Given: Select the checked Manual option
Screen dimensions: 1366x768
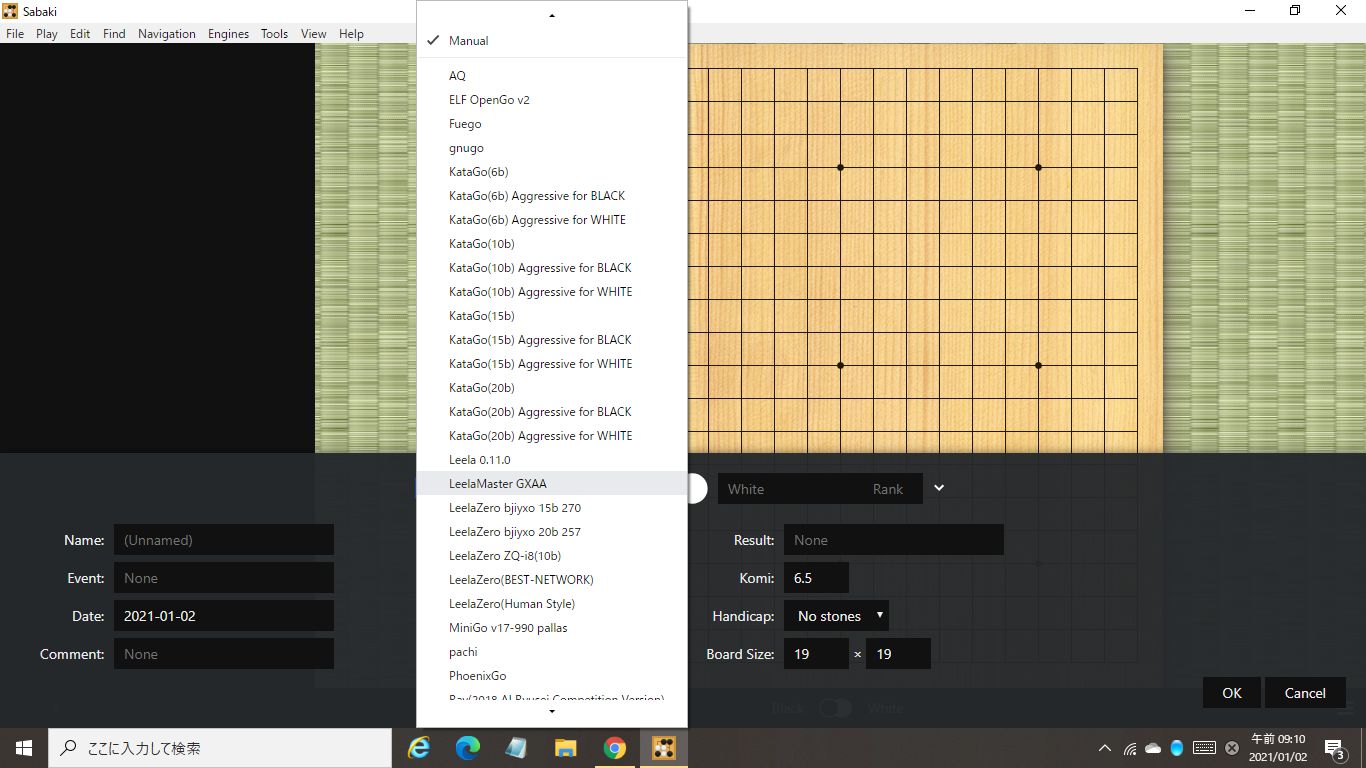Looking at the screenshot, I should coord(552,41).
